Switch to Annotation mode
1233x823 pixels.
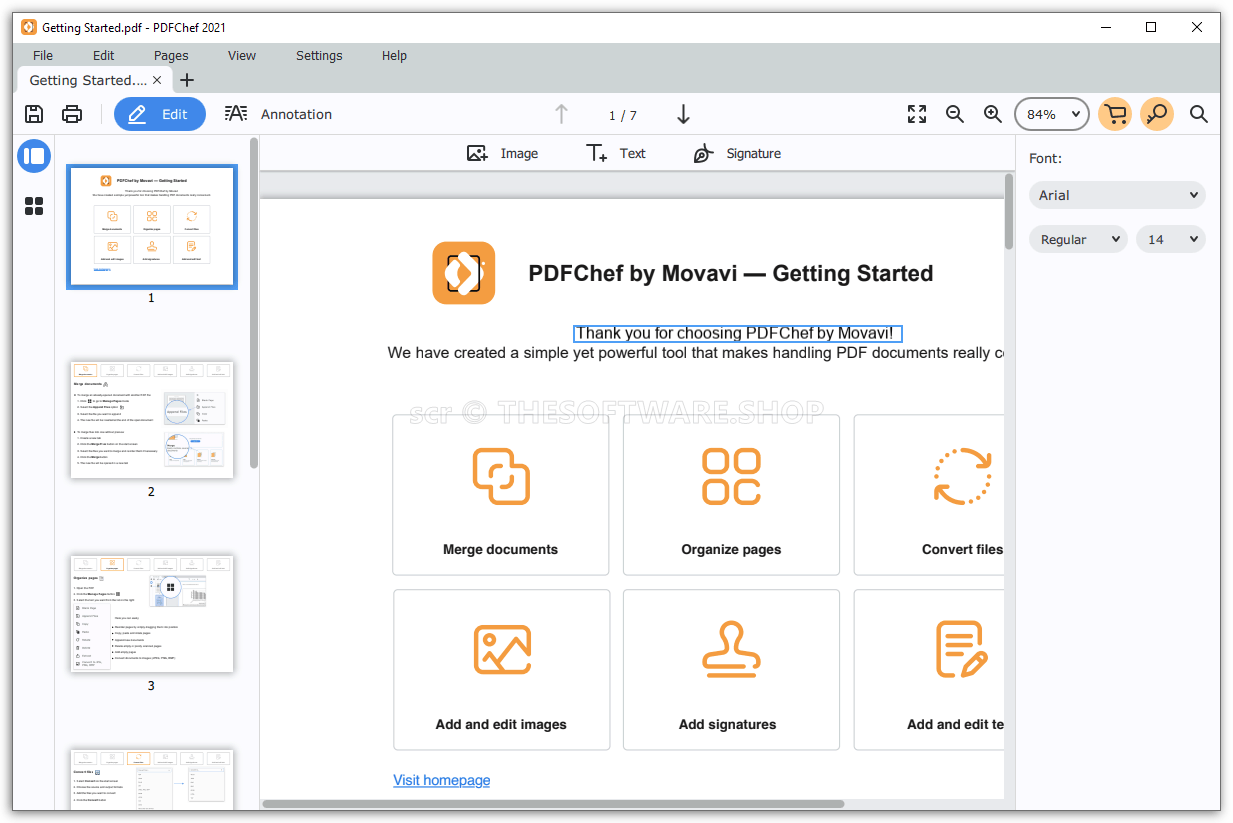[278, 114]
